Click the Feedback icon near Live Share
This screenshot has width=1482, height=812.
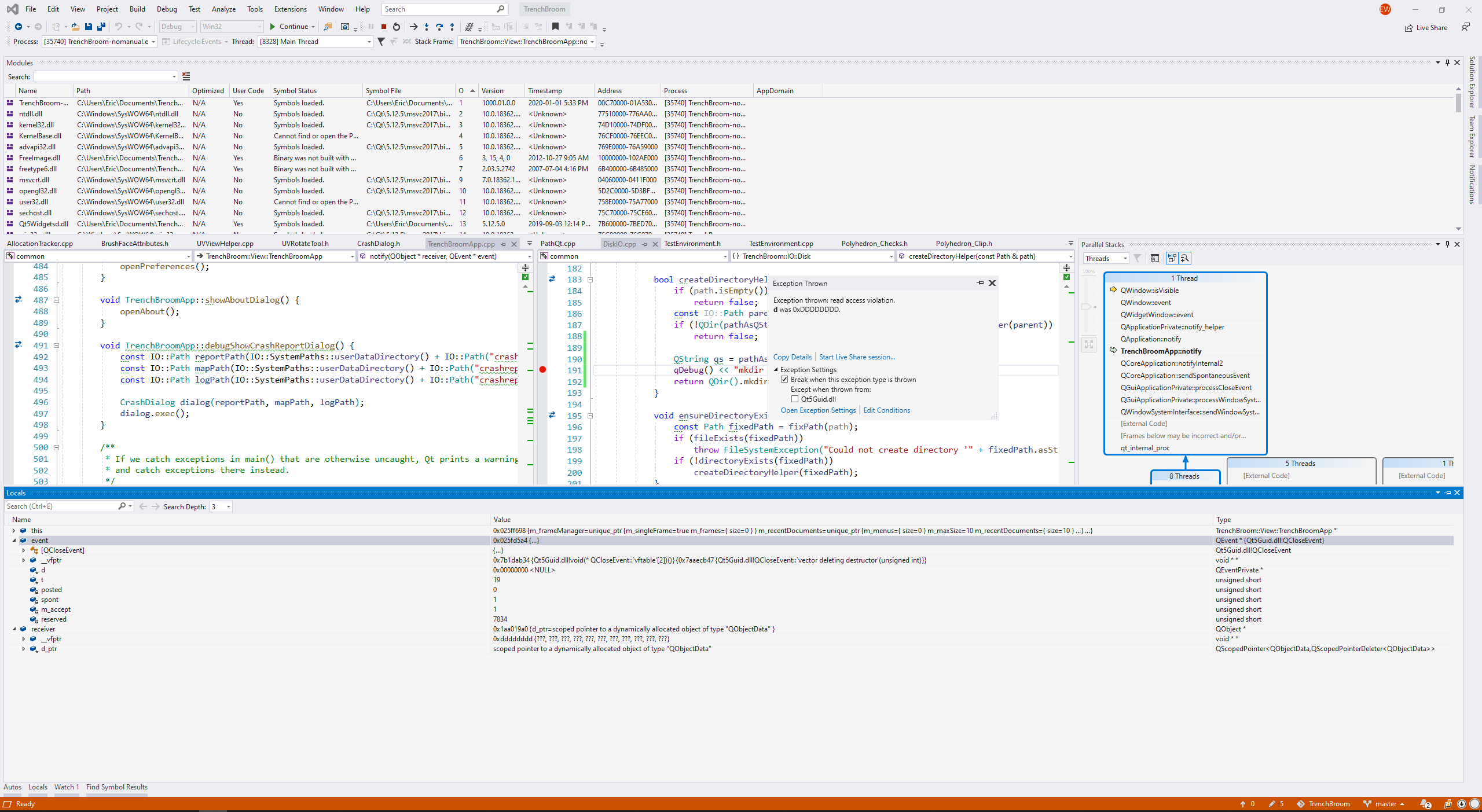[x=1465, y=27]
